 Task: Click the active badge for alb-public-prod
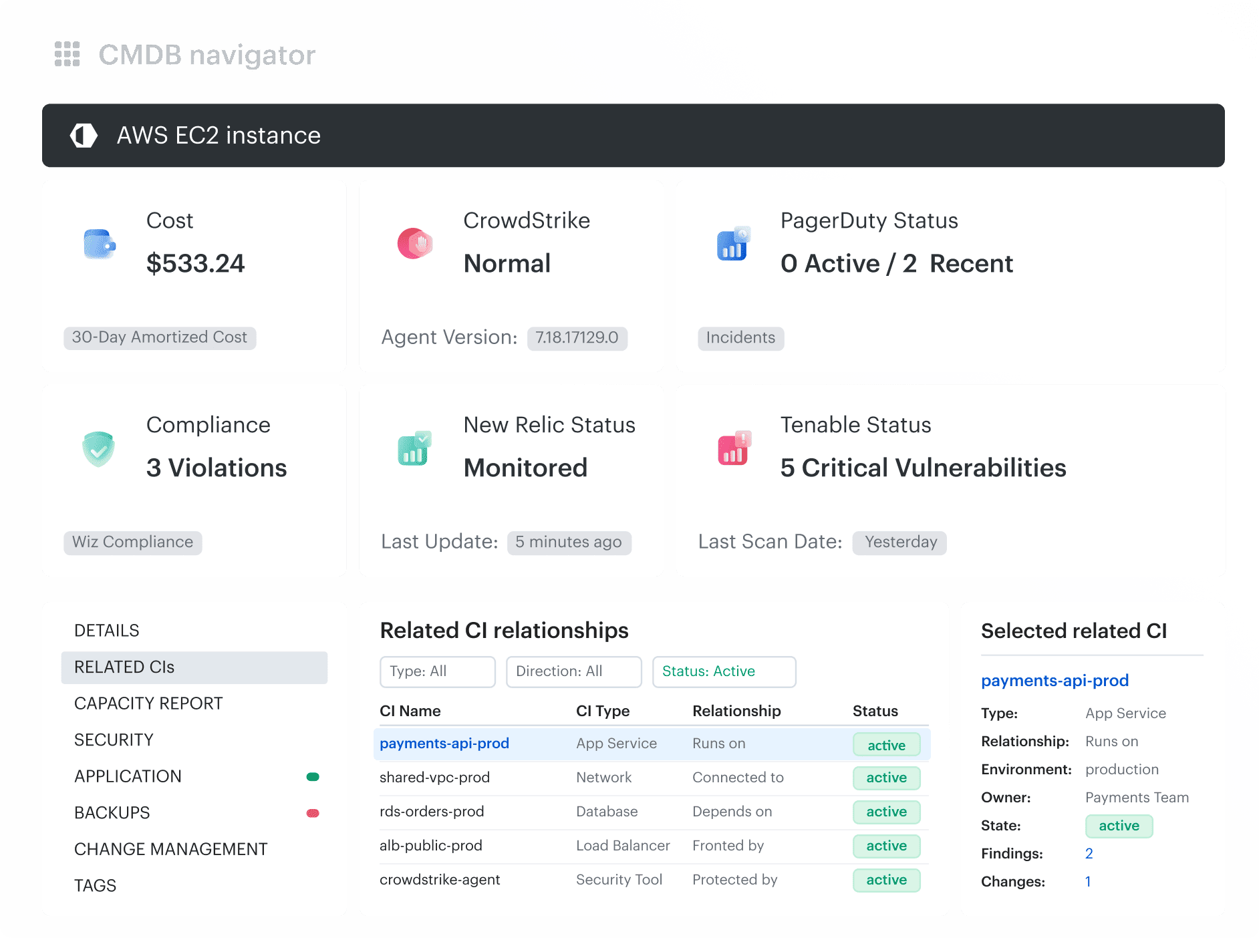887,846
